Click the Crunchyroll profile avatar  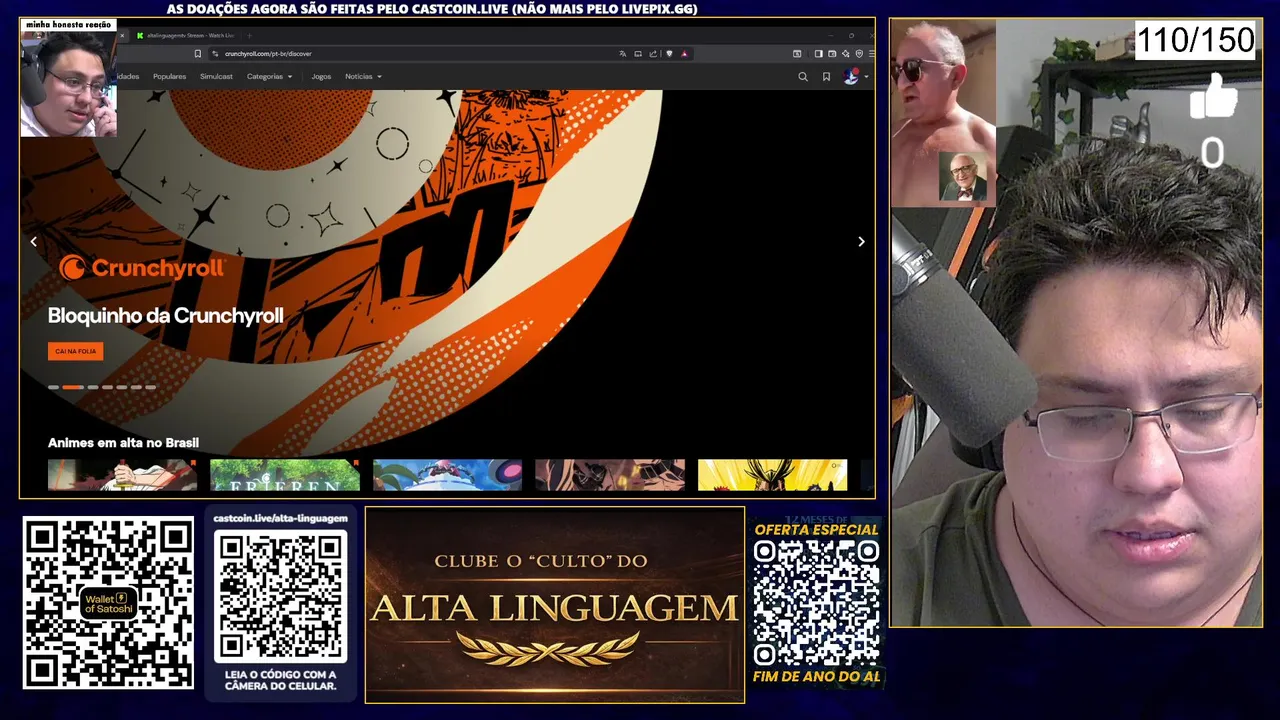851,76
